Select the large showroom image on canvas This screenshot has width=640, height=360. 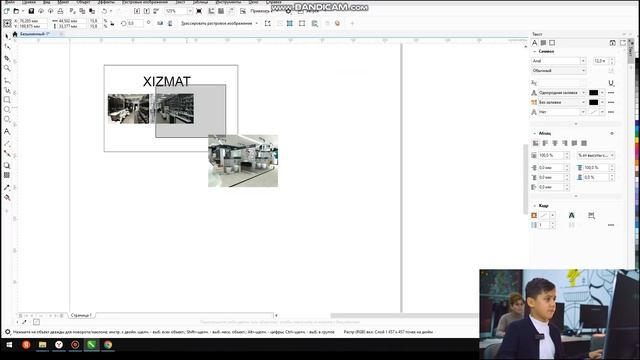pyautogui.click(x=243, y=161)
